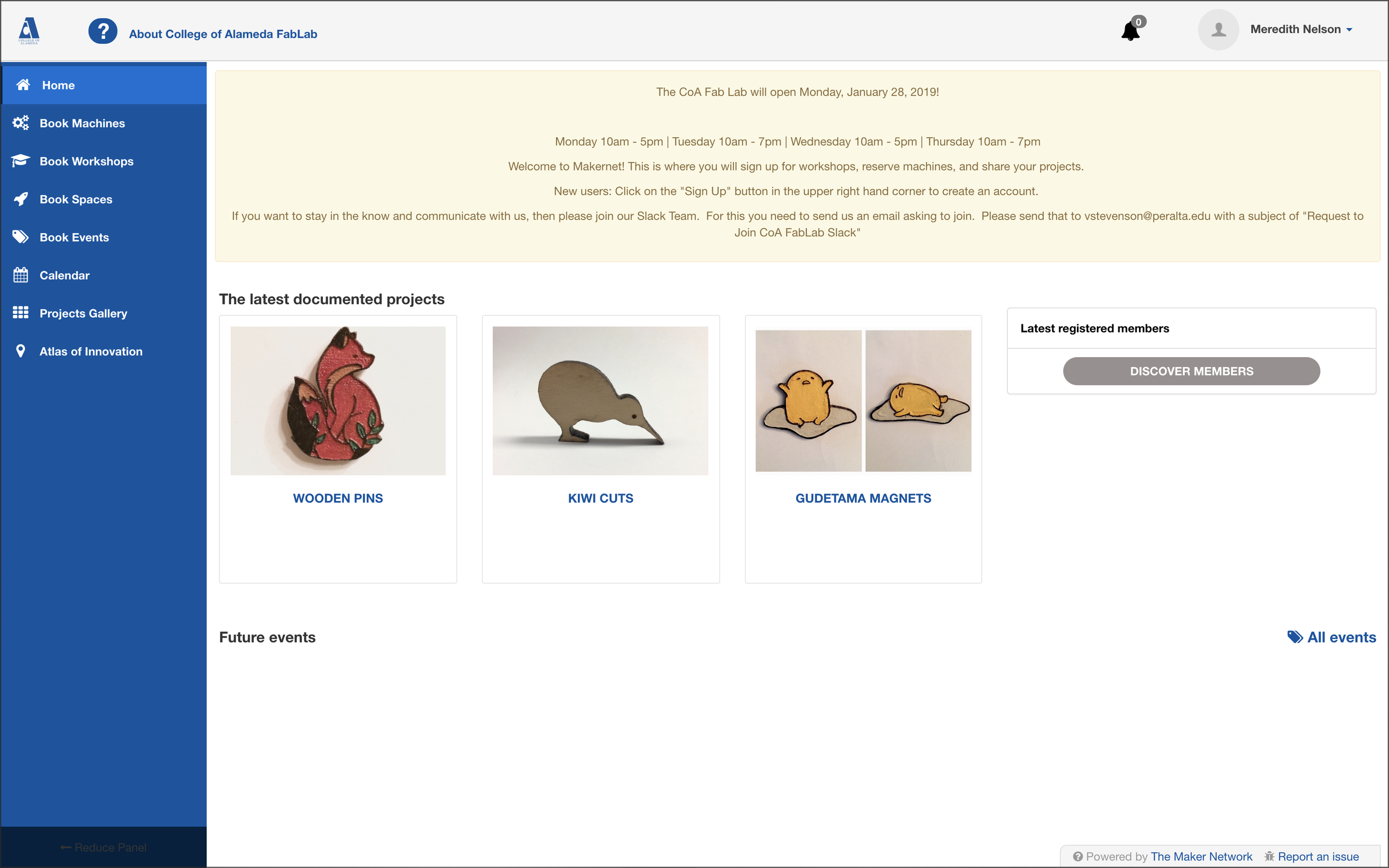1389x868 pixels.
Task: Click the Report an issue link
Action: click(x=1318, y=856)
